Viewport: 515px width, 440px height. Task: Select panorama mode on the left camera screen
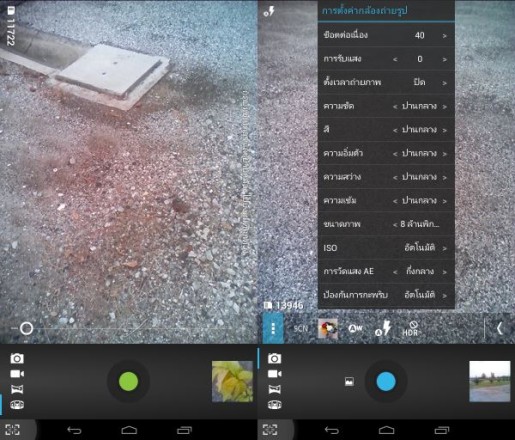click(x=17, y=389)
